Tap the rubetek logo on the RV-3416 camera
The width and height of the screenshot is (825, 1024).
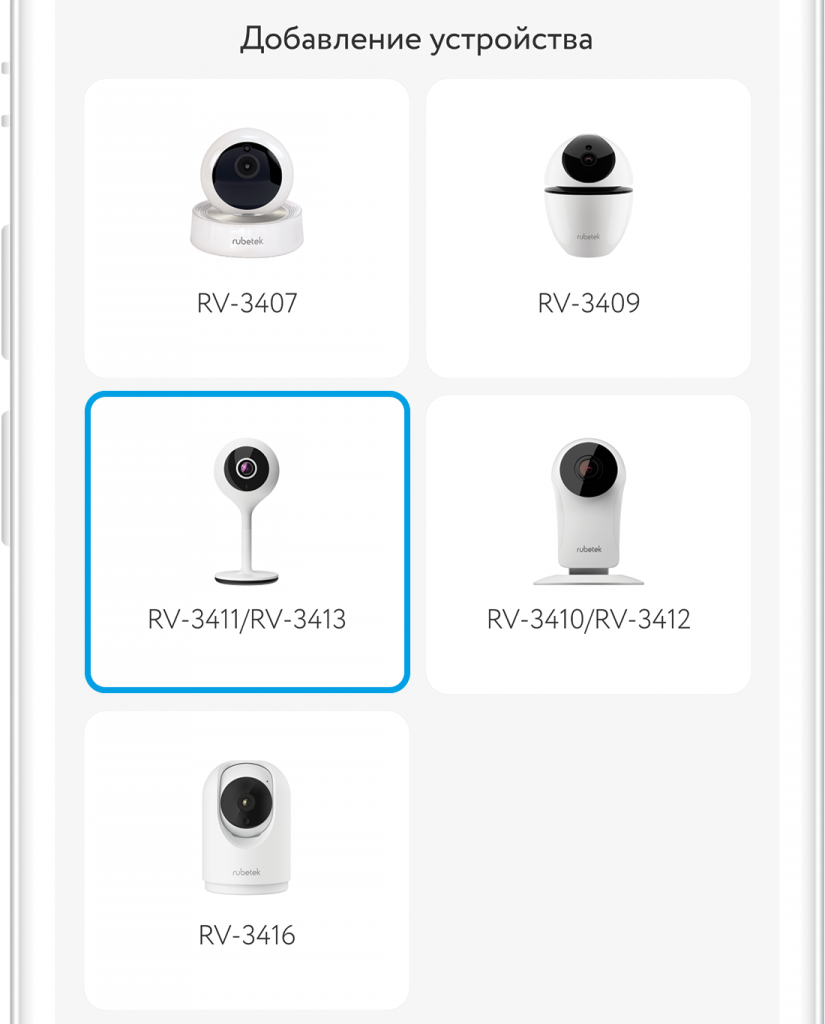[246, 872]
